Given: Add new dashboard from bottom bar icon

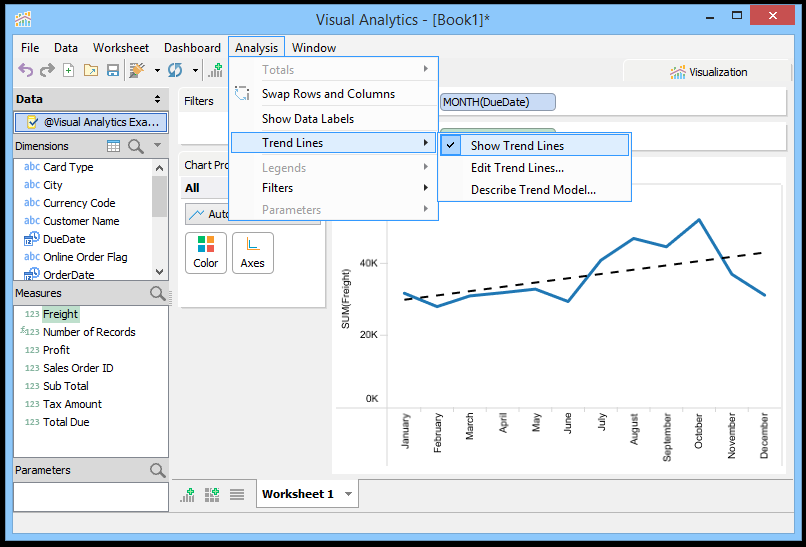Looking at the screenshot, I should point(212,495).
